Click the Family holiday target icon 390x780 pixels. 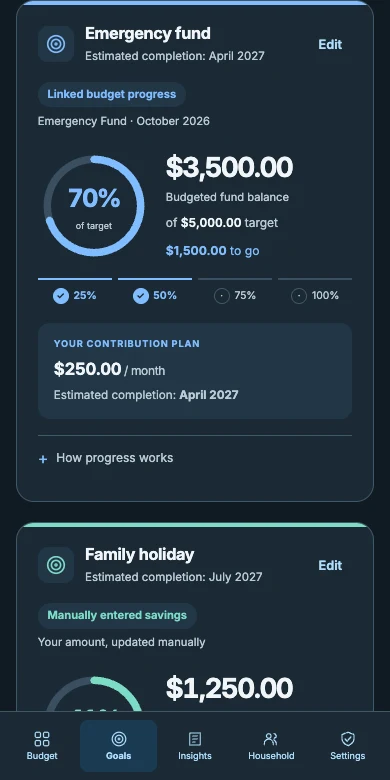coord(56,565)
